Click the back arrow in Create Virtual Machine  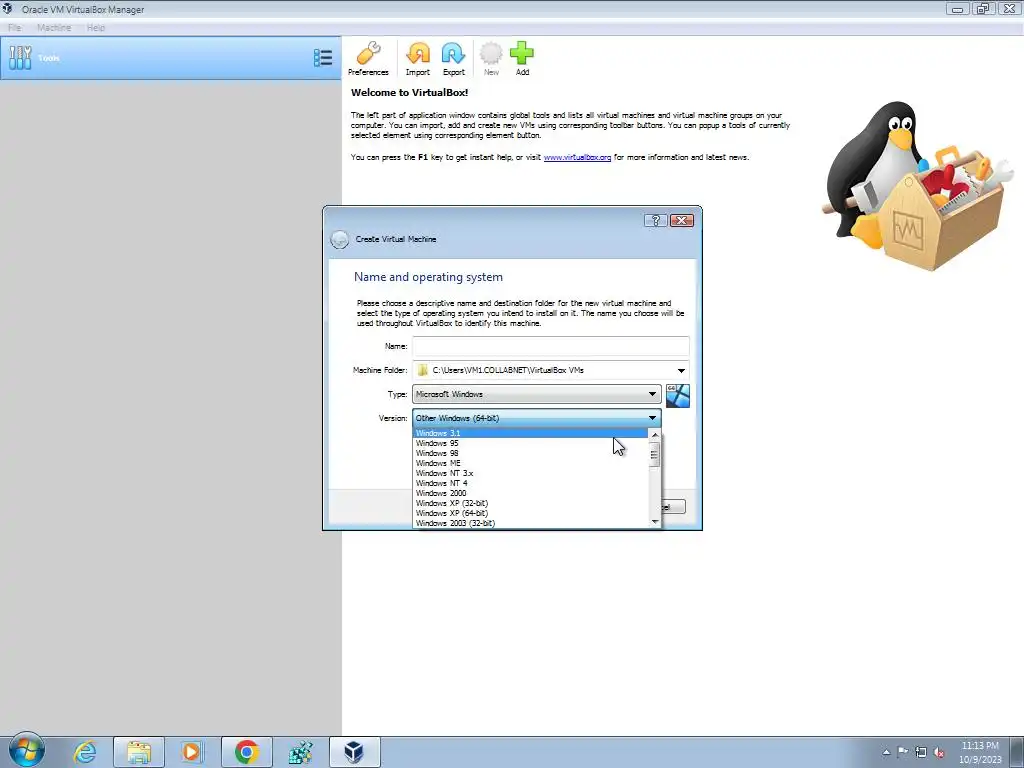click(340, 240)
